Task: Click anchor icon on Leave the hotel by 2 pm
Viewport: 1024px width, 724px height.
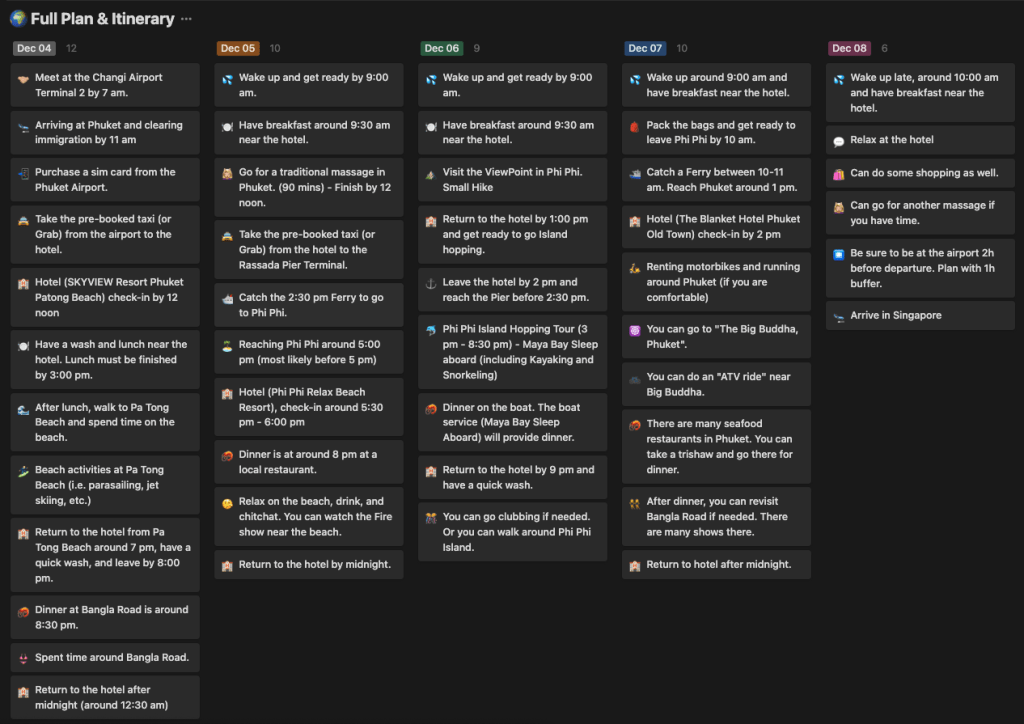Action: pos(431,284)
